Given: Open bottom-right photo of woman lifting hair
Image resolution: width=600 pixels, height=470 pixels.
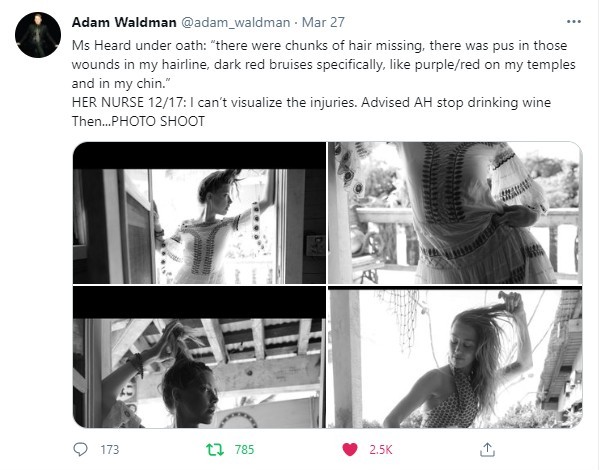Looking at the screenshot, I should (455, 357).
